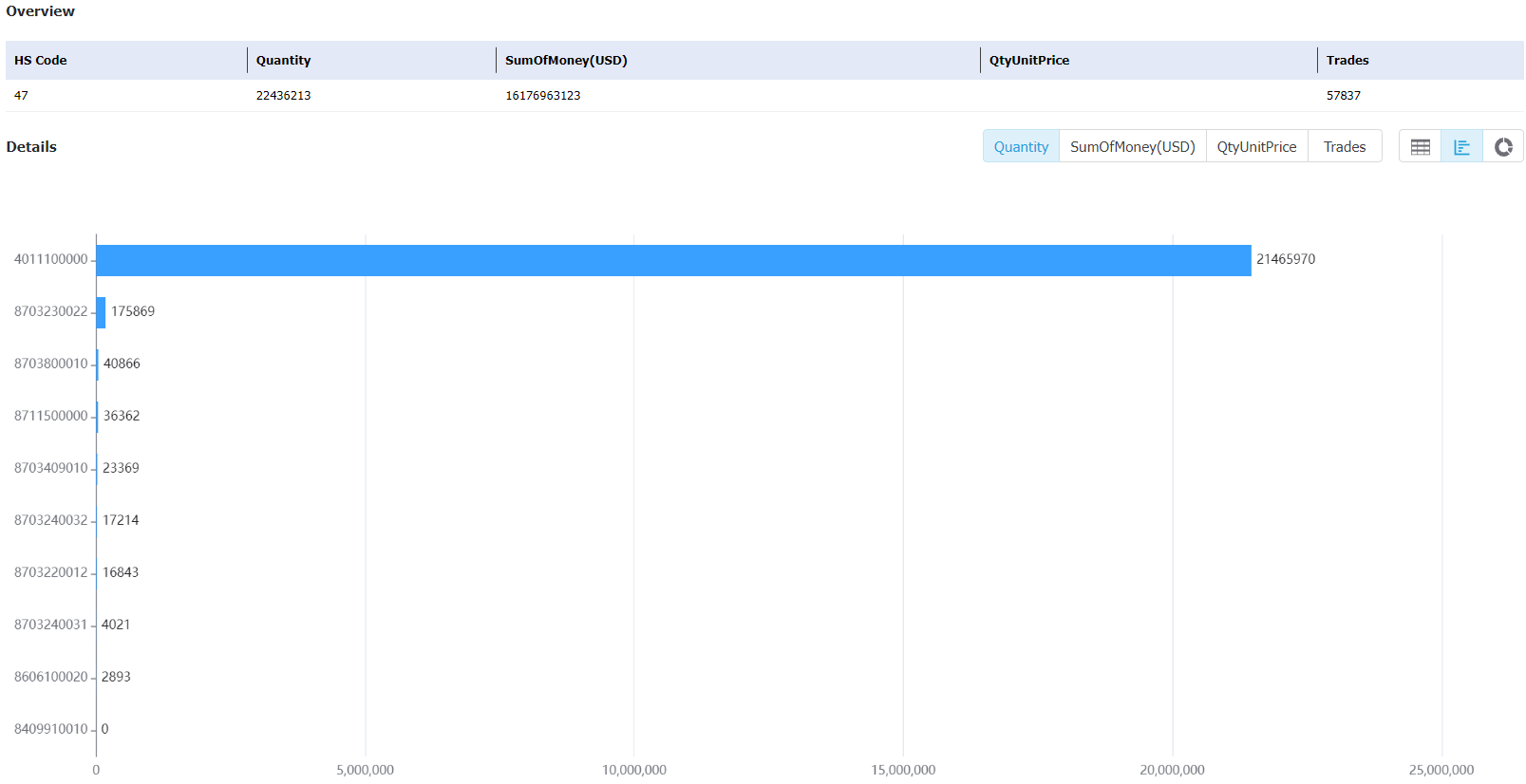Click axis label 8703409010
The width and height of the screenshot is (1526, 784).
point(50,468)
